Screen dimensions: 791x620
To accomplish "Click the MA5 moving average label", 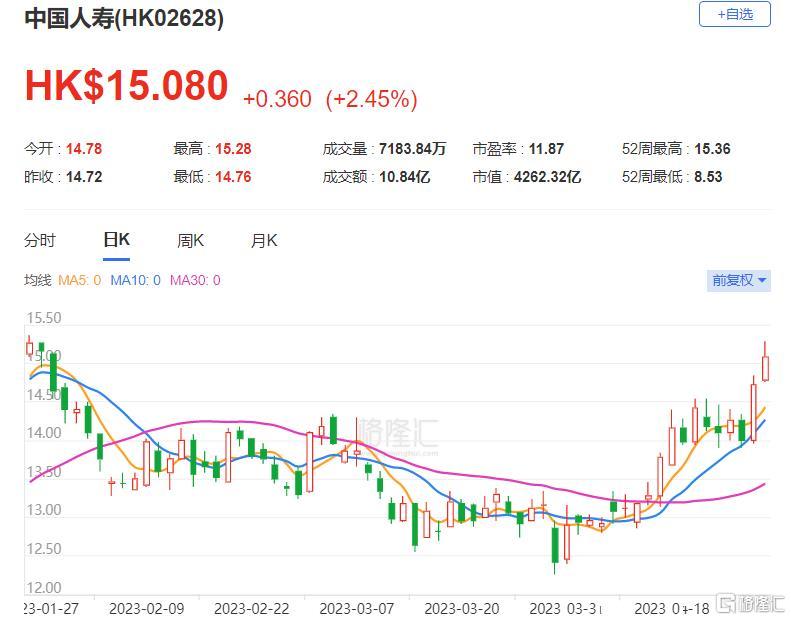I will click(x=80, y=280).
